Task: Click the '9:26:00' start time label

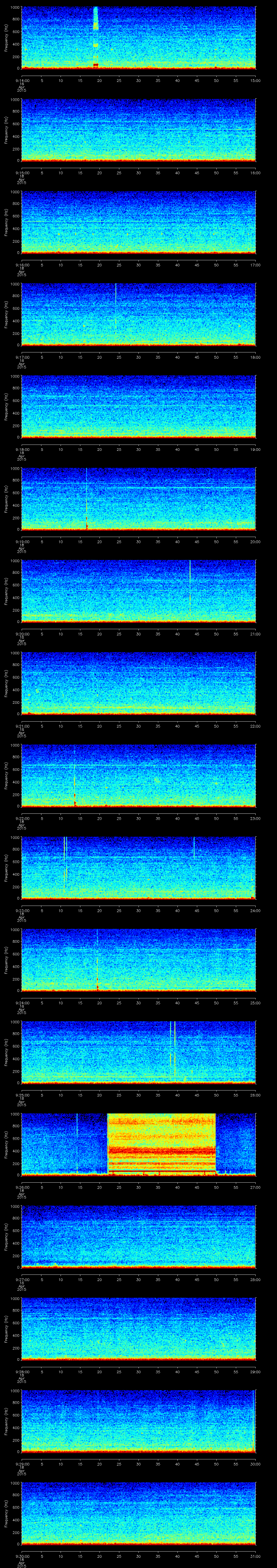Action: pos(22,1187)
